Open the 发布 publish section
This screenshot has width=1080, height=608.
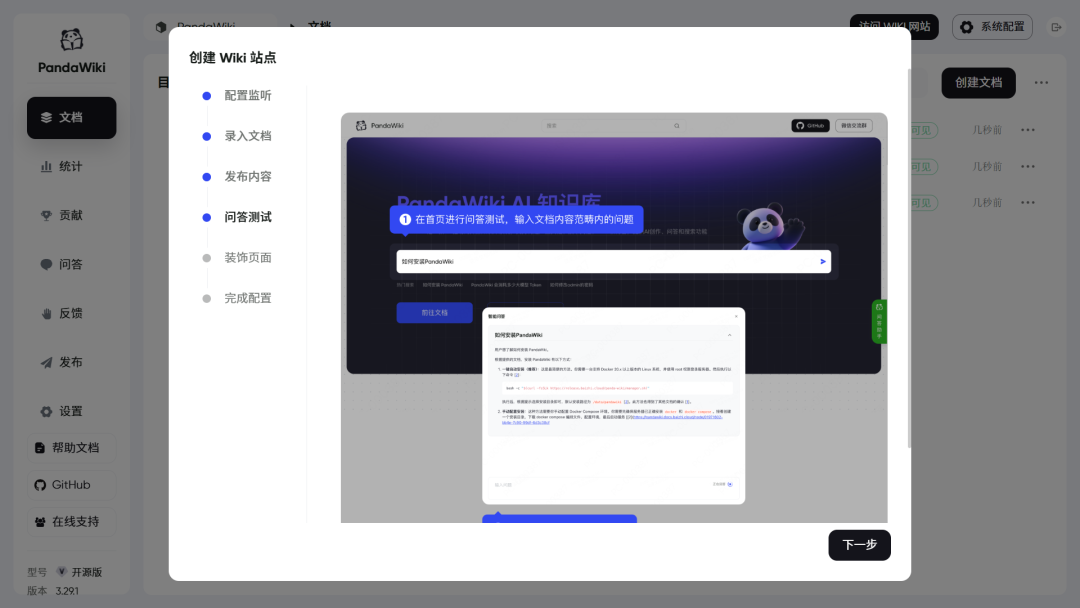pyautogui.click(x=72, y=362)
